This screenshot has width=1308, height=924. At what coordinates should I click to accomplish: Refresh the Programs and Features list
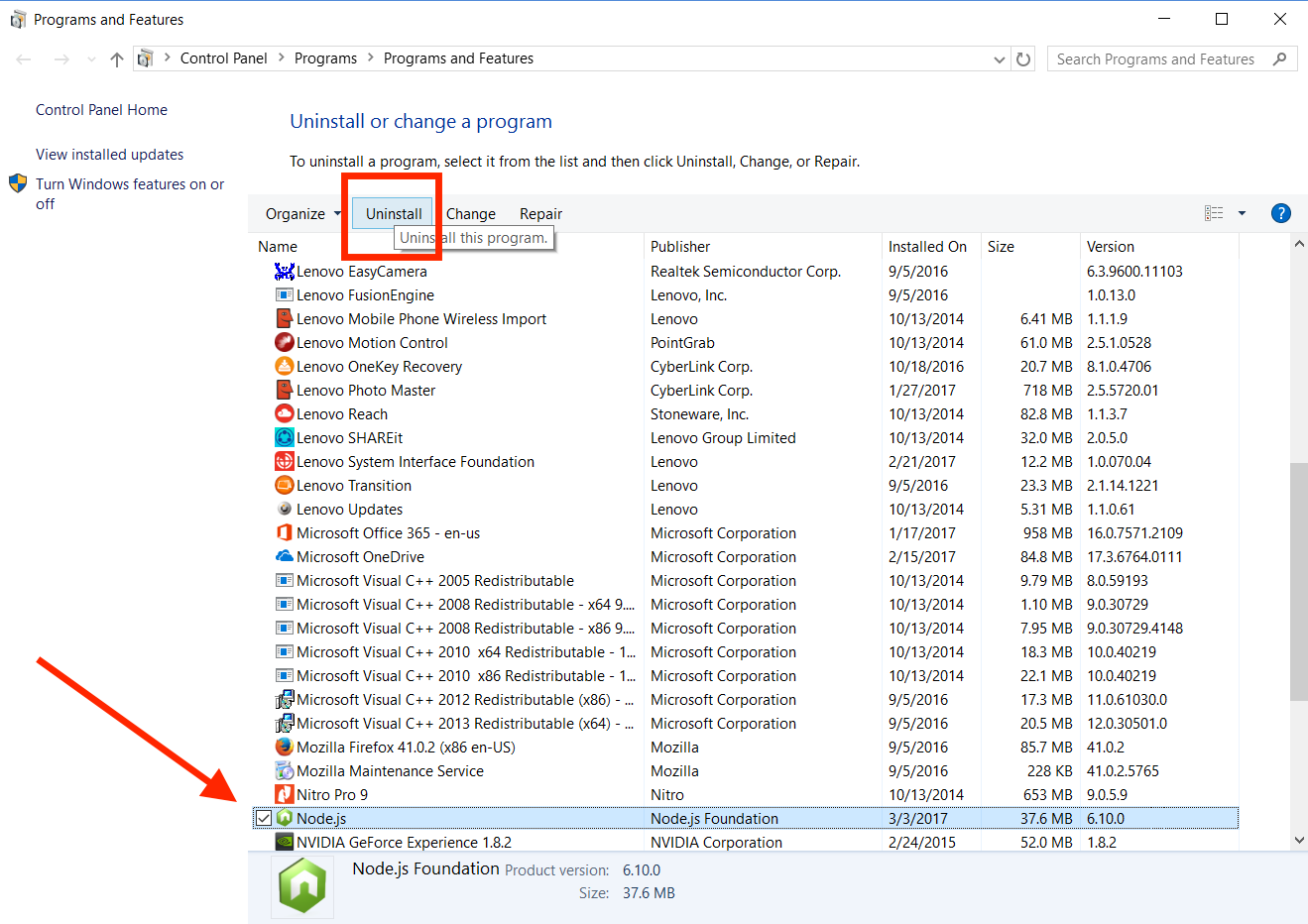tap(1023, 58)
